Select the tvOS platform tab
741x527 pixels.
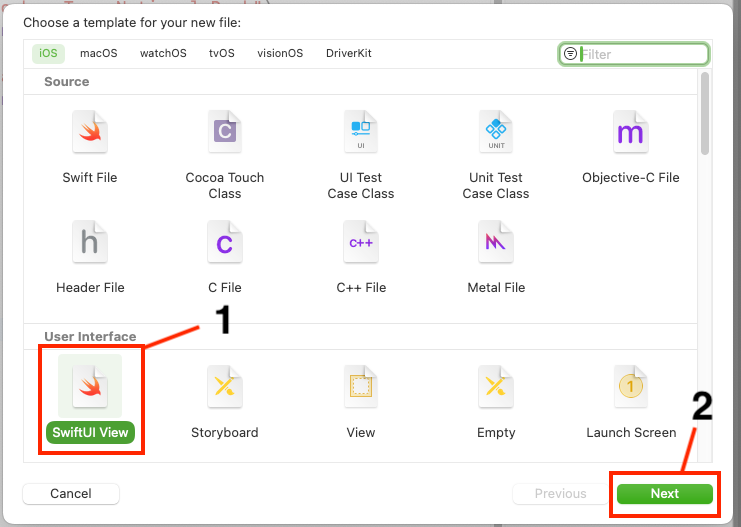[222, 53]
